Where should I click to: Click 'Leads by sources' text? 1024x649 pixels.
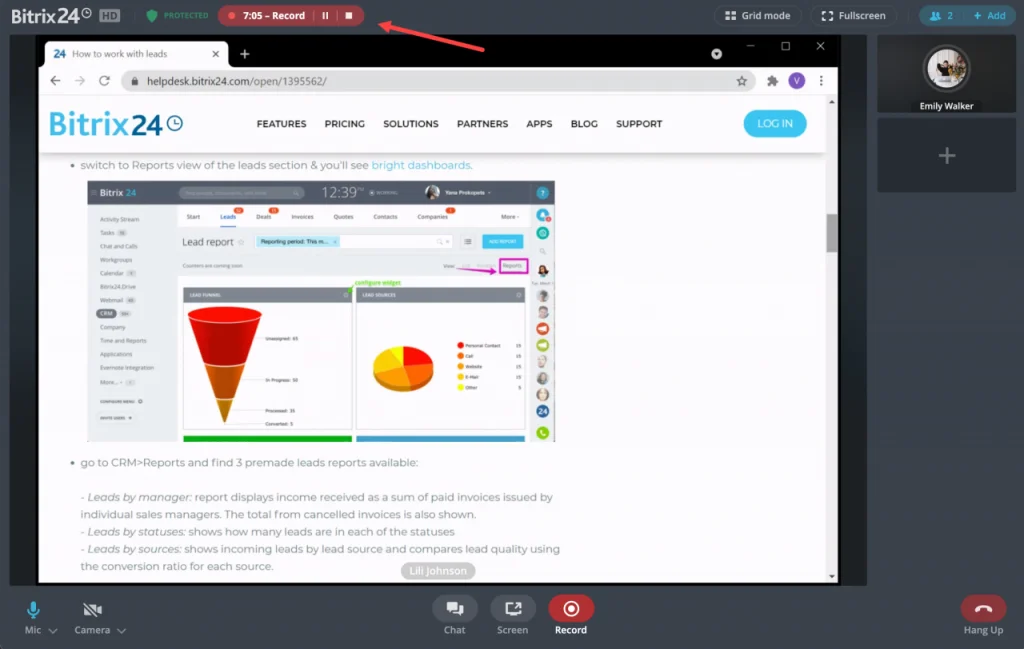(134, 549)
